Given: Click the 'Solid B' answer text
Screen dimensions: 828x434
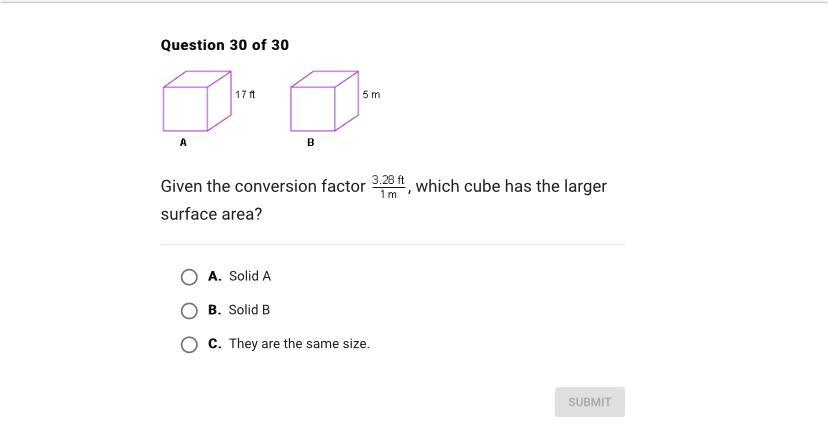Looking at the screenshot, I should (249, 310).
